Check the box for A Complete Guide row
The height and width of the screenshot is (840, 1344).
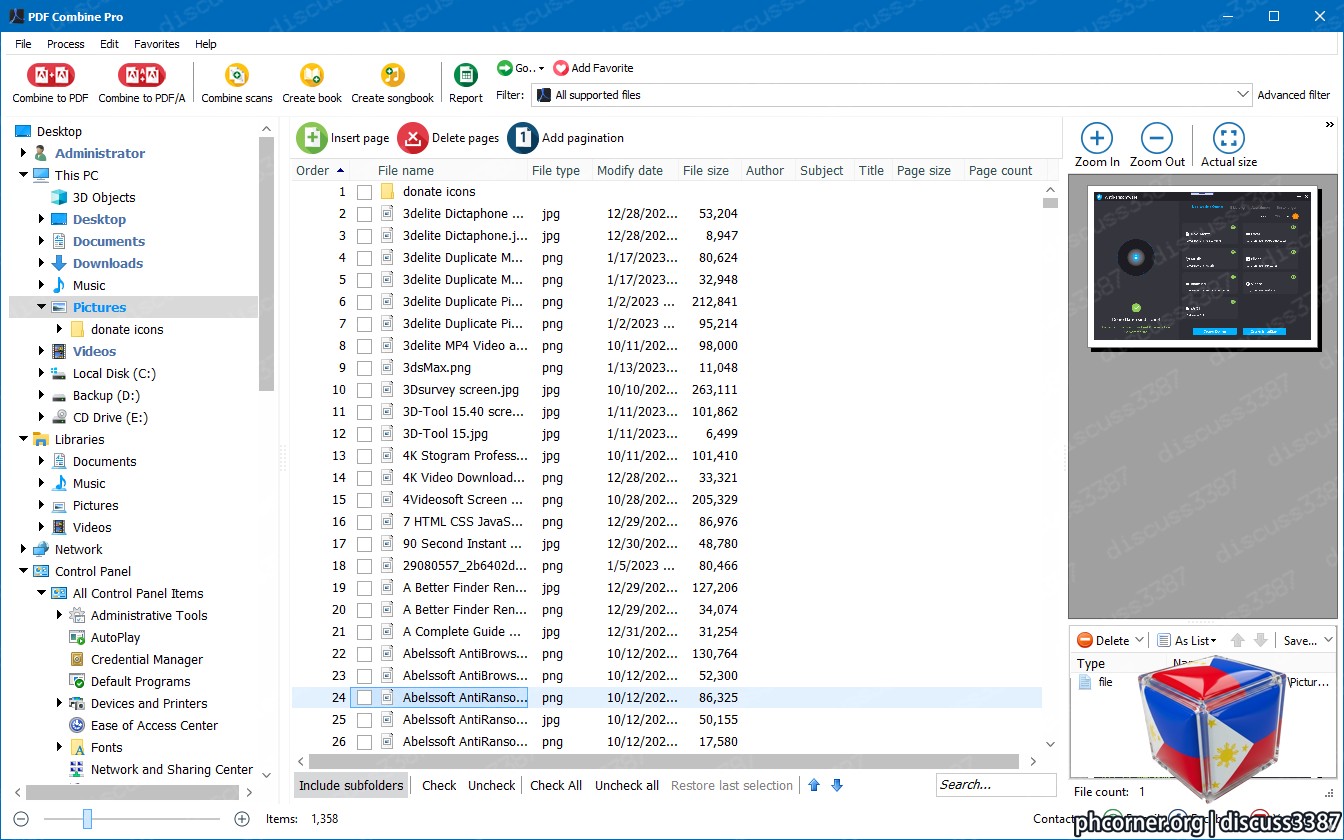tap(364, 632)
